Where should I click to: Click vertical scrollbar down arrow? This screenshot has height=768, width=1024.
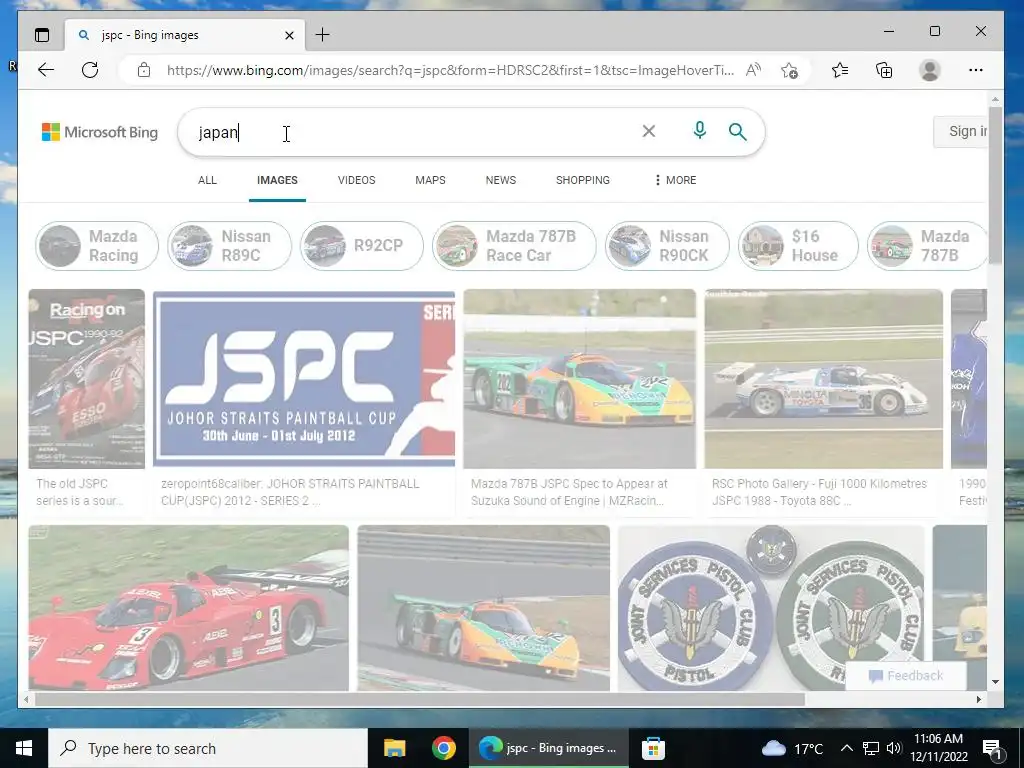click(995, 682)
